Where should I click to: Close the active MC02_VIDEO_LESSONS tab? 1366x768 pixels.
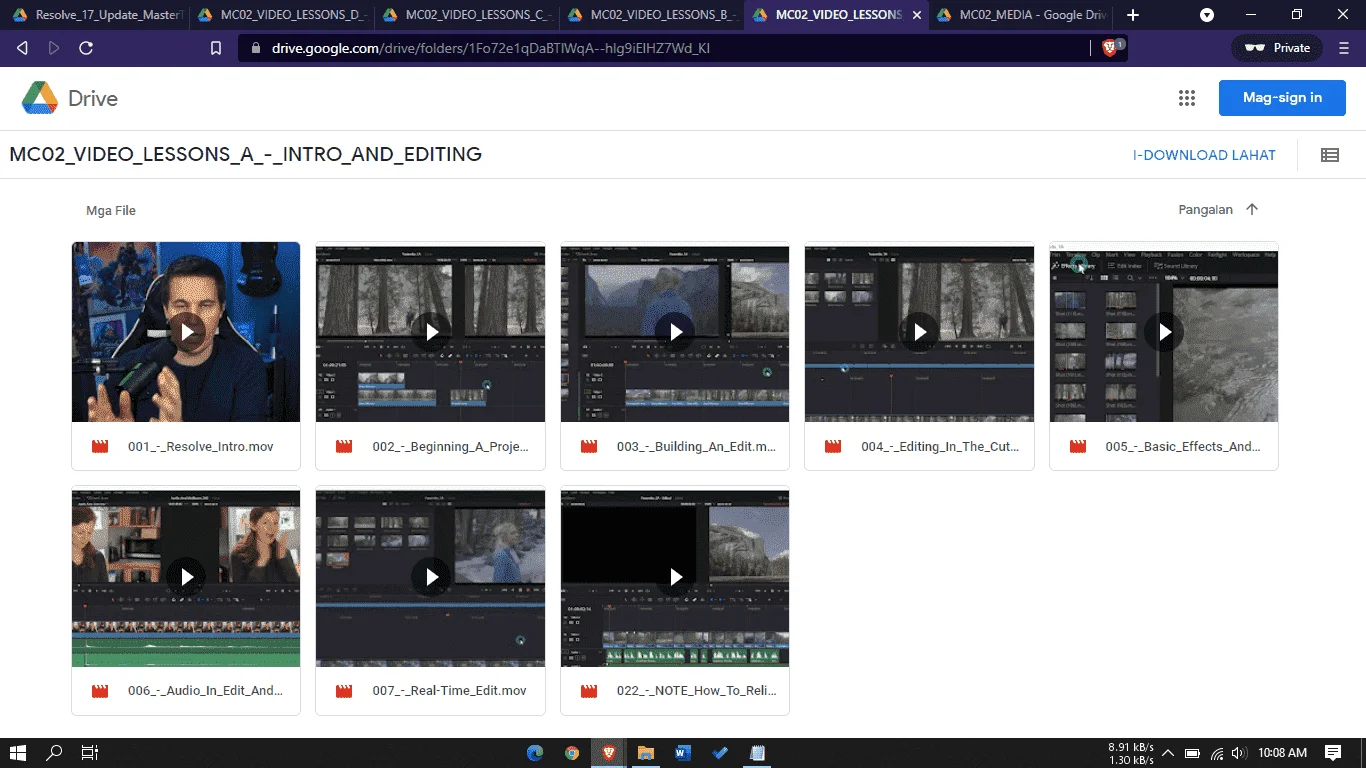pos(917,15)
